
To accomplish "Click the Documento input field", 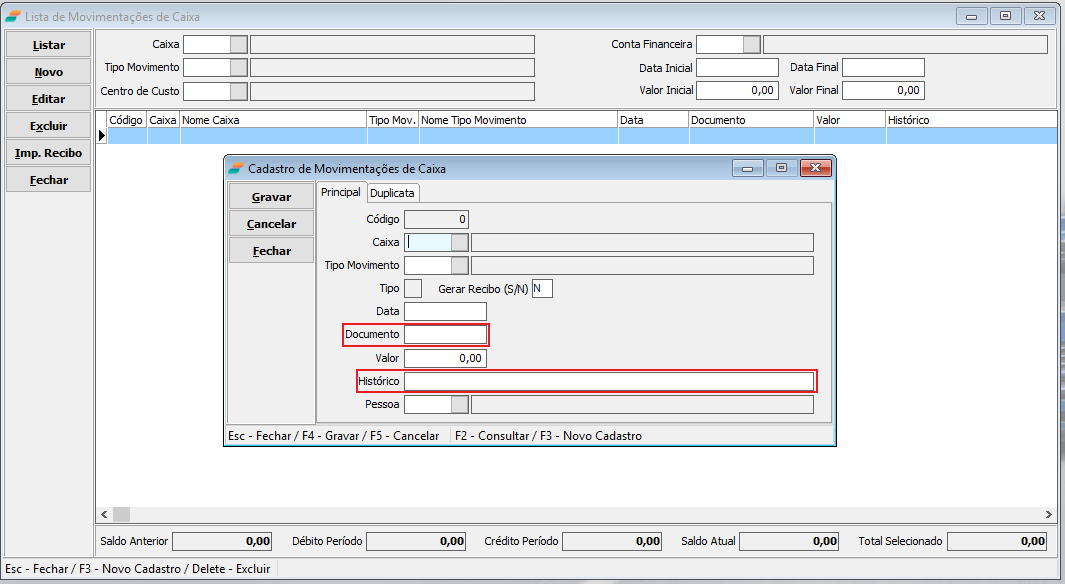I will [x=445, y=334].
